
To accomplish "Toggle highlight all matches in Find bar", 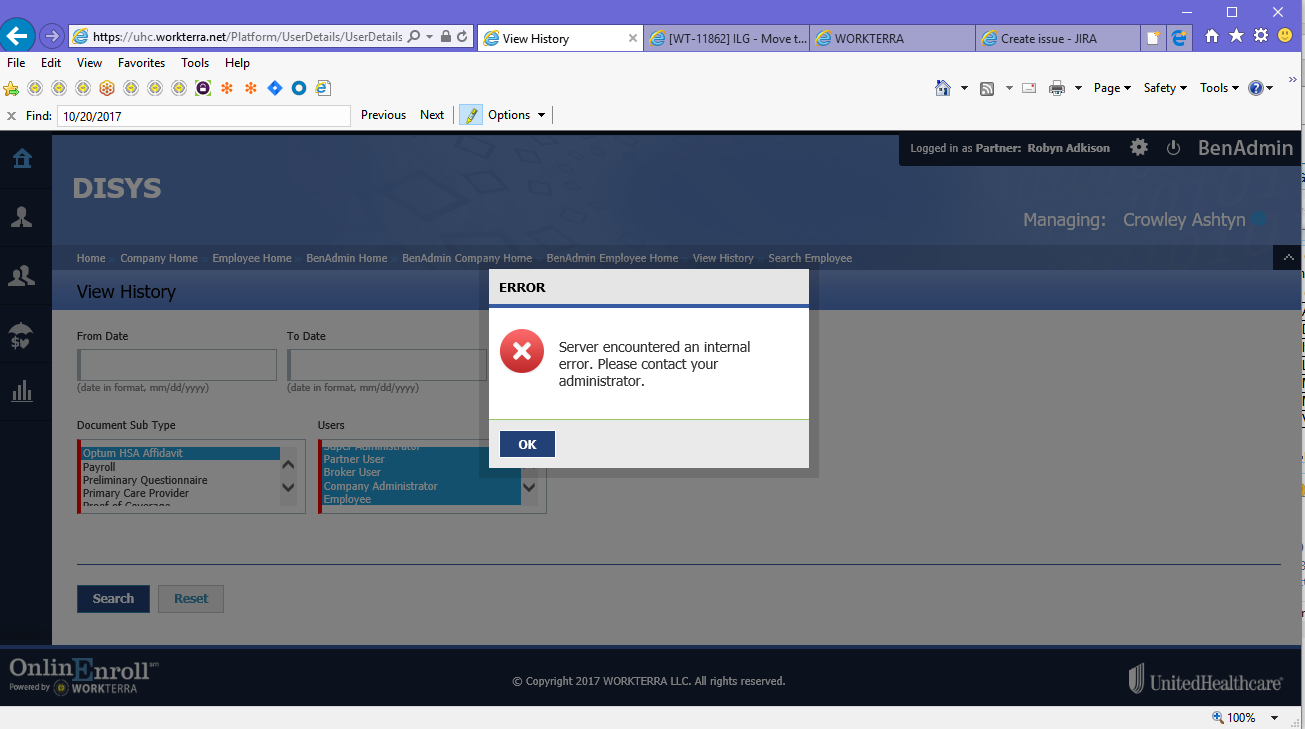I will (x=470, y=115).
